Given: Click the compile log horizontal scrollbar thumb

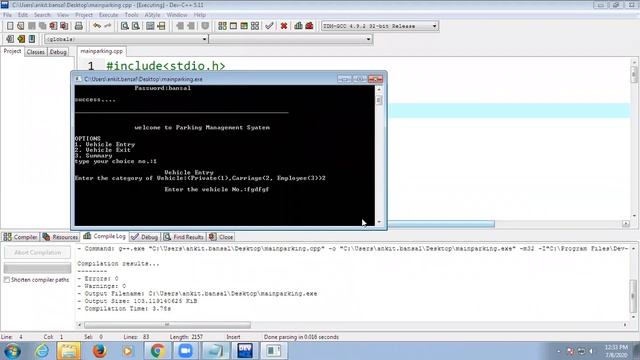Looking at the screenshot, I should click(x=167, y=325).
